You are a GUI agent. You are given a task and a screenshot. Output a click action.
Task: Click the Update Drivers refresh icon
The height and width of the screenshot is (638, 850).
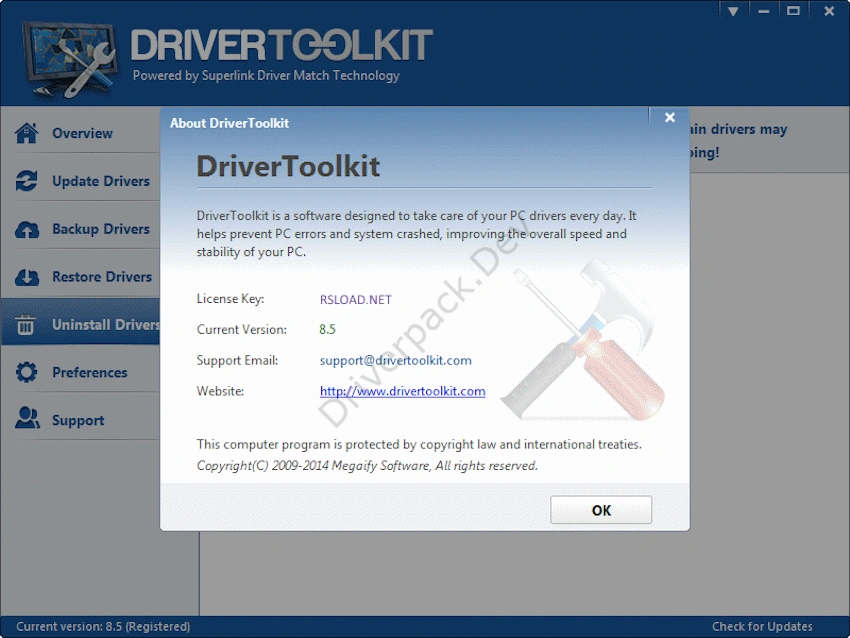coord(27,181)
